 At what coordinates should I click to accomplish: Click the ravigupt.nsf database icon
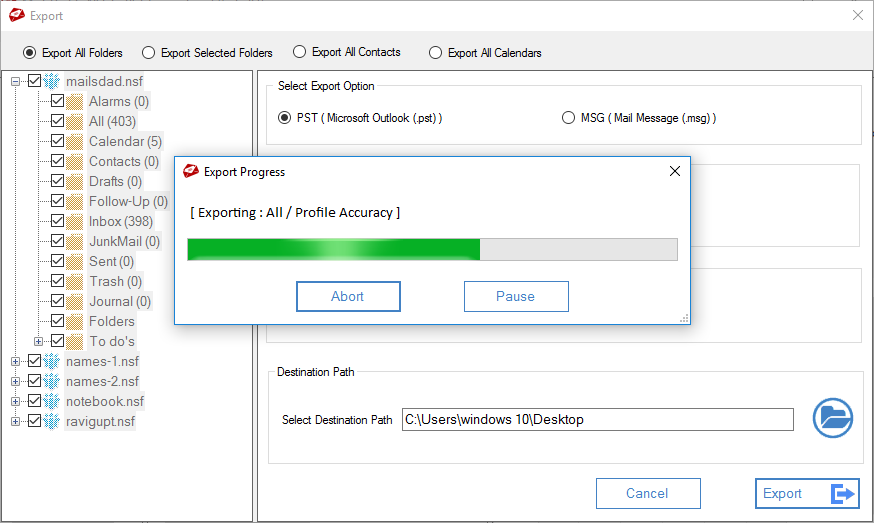[52, 422]
